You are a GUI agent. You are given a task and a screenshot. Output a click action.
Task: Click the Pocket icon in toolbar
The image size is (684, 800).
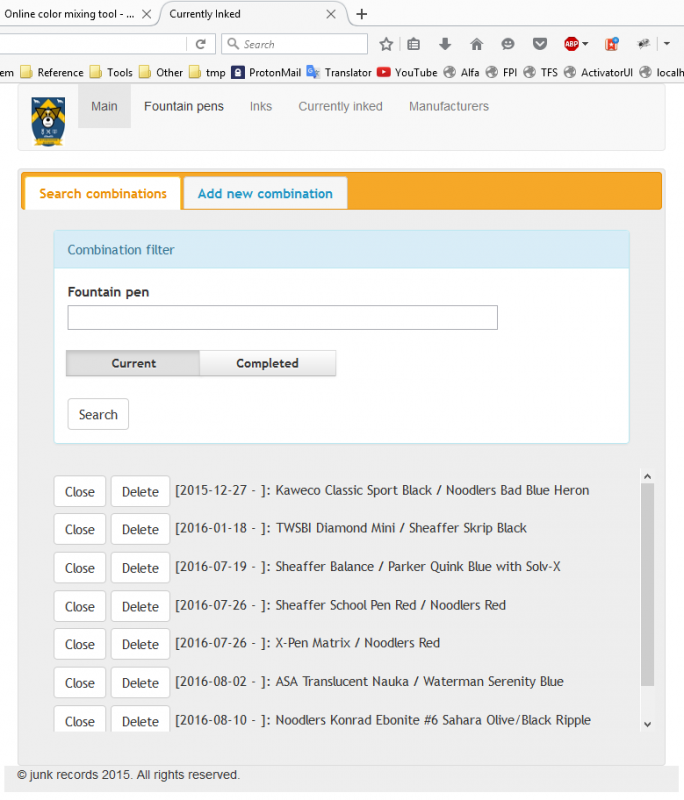(539, 44)
